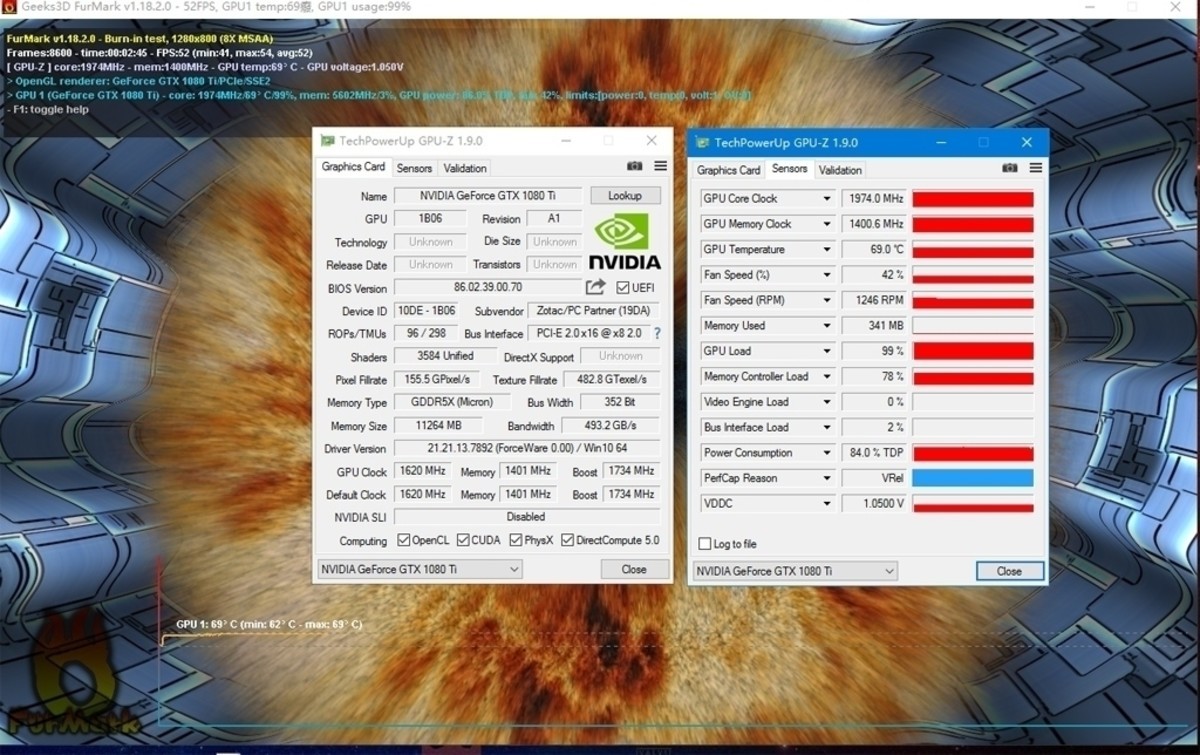Switch to Graphics Card tab in Sensors window
This screenshot has height=755, width=1200.
coord(728,170)
